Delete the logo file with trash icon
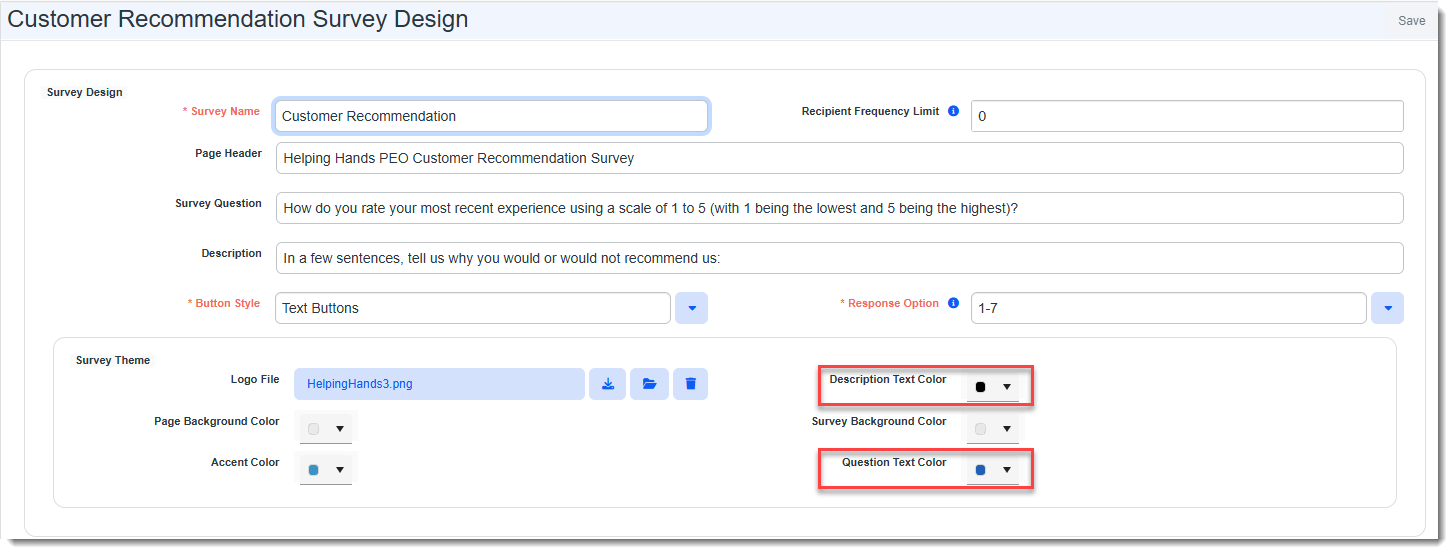The image size is (1453, 554). coord(690,384)
